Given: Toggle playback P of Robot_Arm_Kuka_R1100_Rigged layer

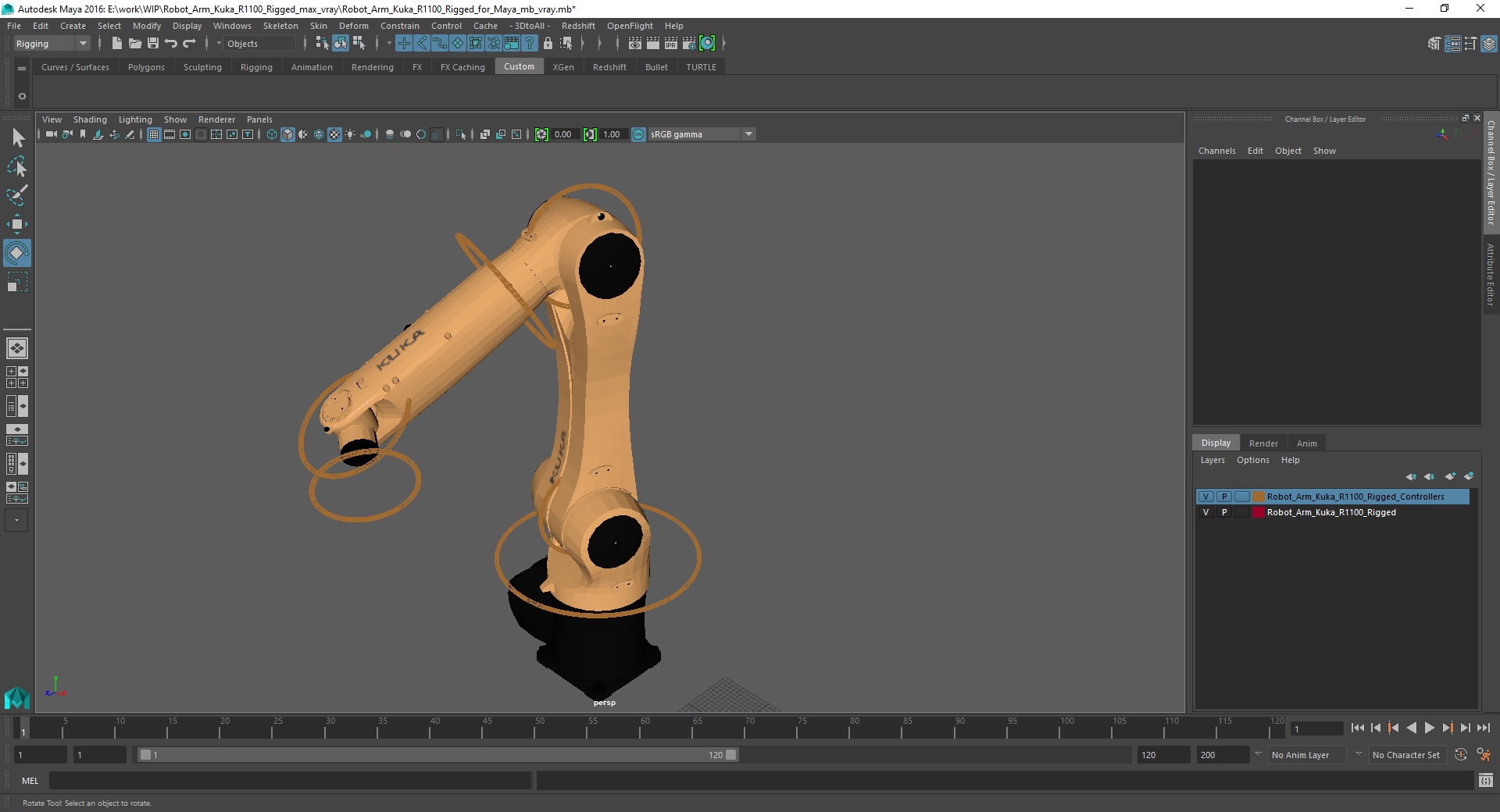Looking at the screenshot, I should point(1224,512).
